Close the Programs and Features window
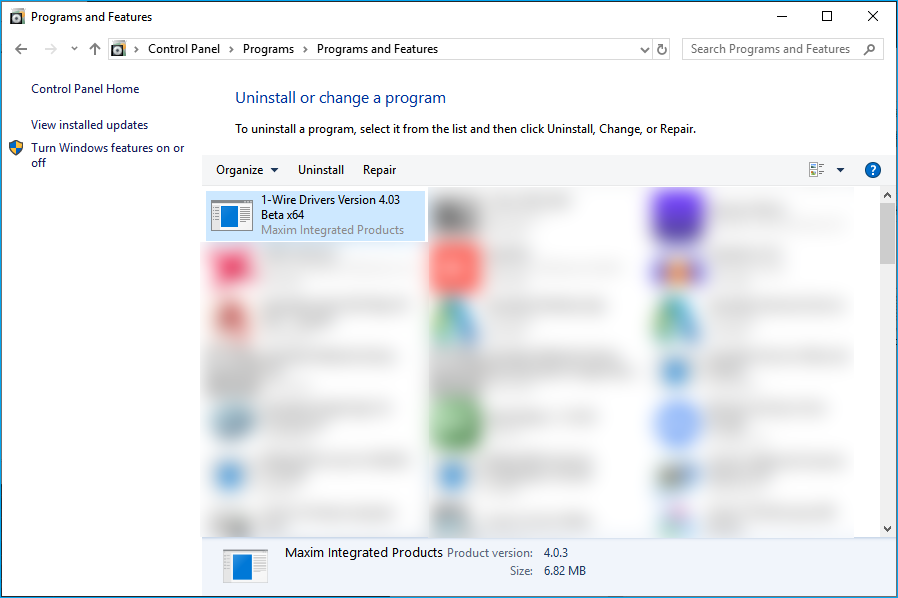The image size is (898, 598). (x=873, y=17)
